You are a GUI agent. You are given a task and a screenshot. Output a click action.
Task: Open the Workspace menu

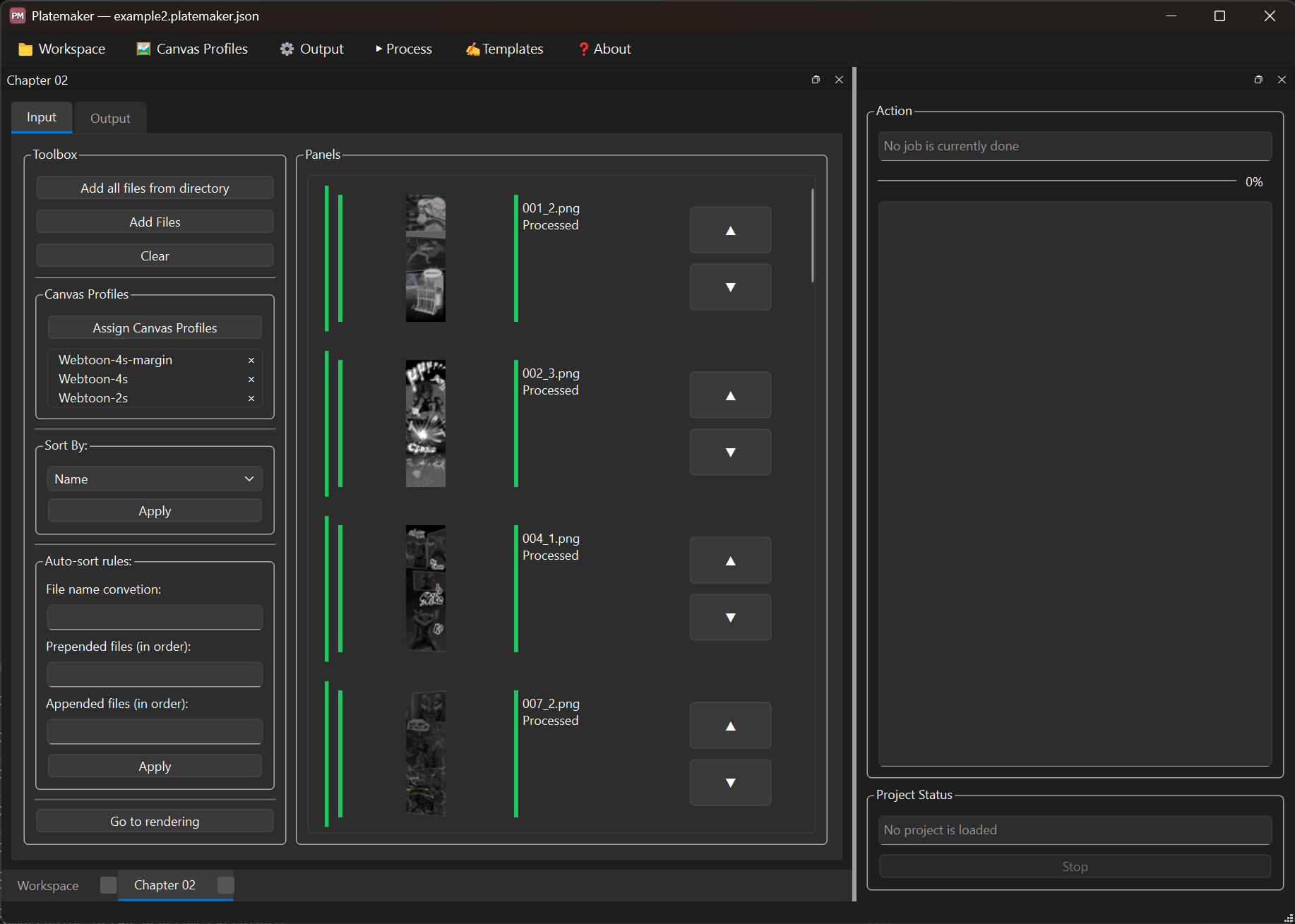coord(62,49)
